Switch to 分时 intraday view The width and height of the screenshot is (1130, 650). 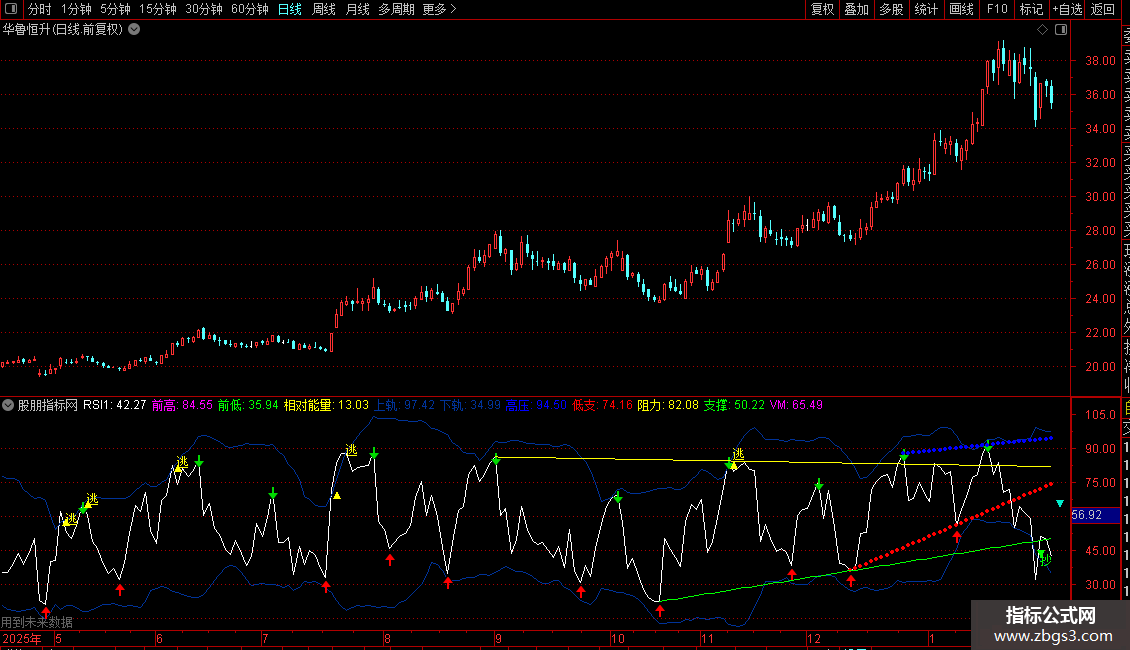tap(39, 9)
